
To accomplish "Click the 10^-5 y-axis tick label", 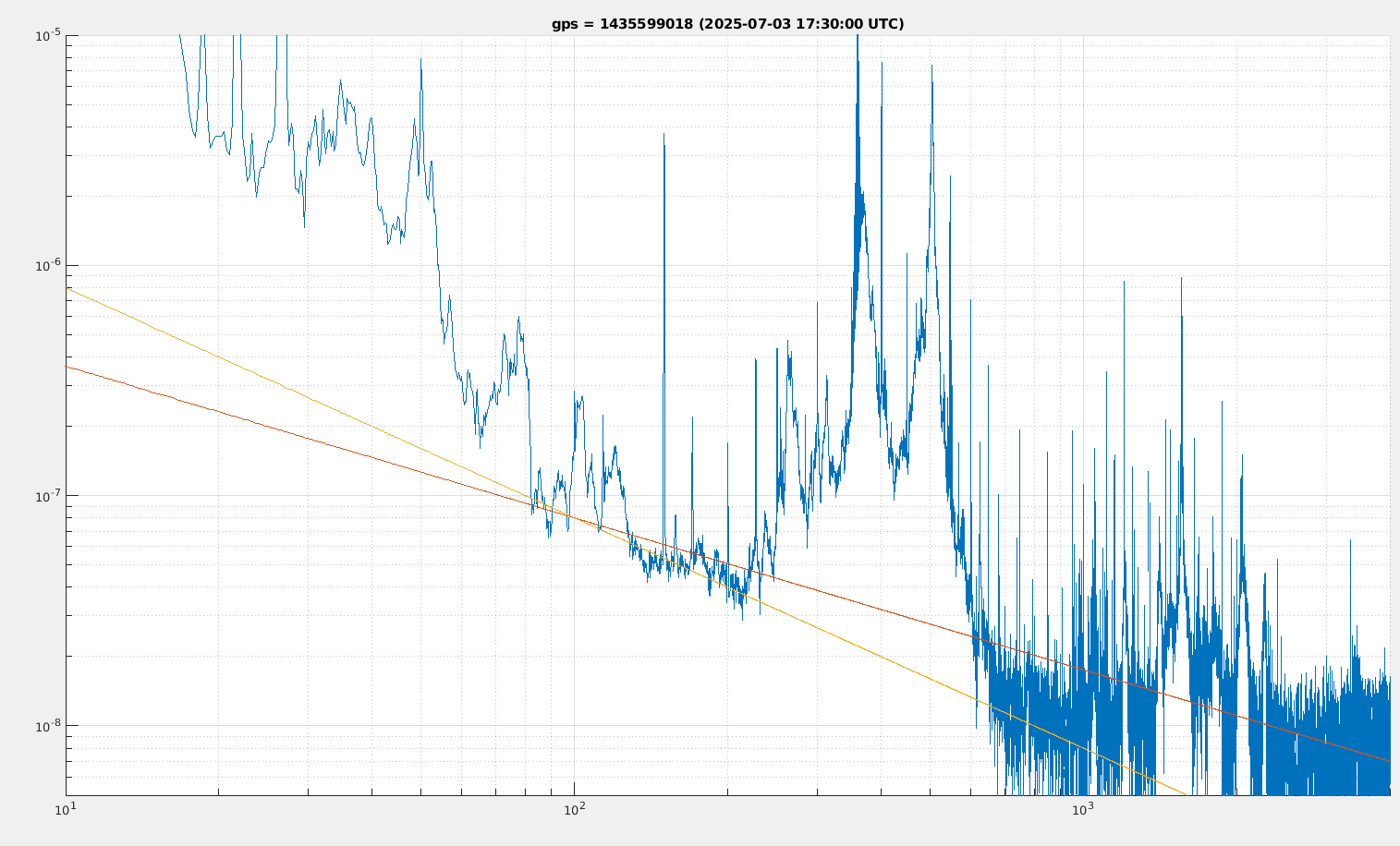I will pyautogui.click(x=48, y=35).
